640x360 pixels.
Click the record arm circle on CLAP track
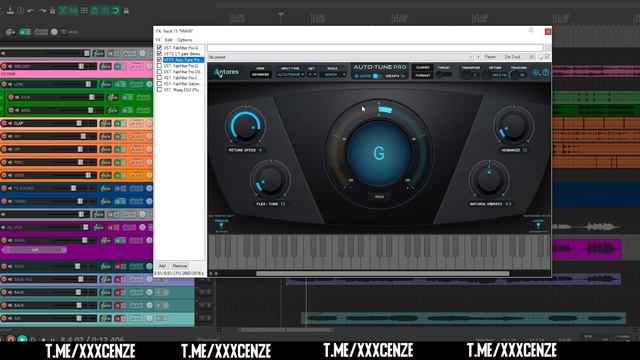tap(4, 123)
